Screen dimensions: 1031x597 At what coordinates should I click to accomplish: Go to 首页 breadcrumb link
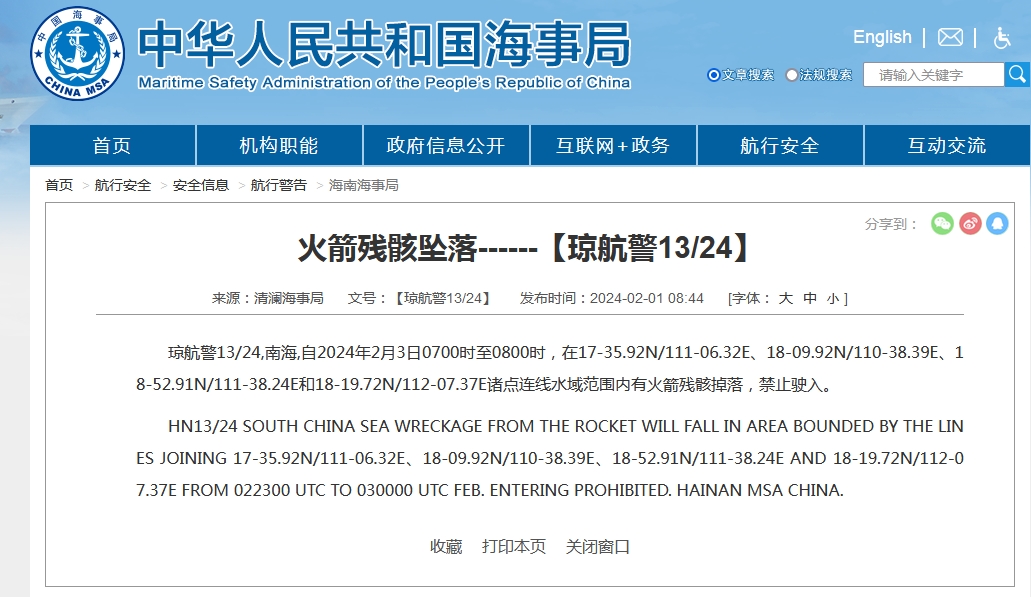coord(59,185)
